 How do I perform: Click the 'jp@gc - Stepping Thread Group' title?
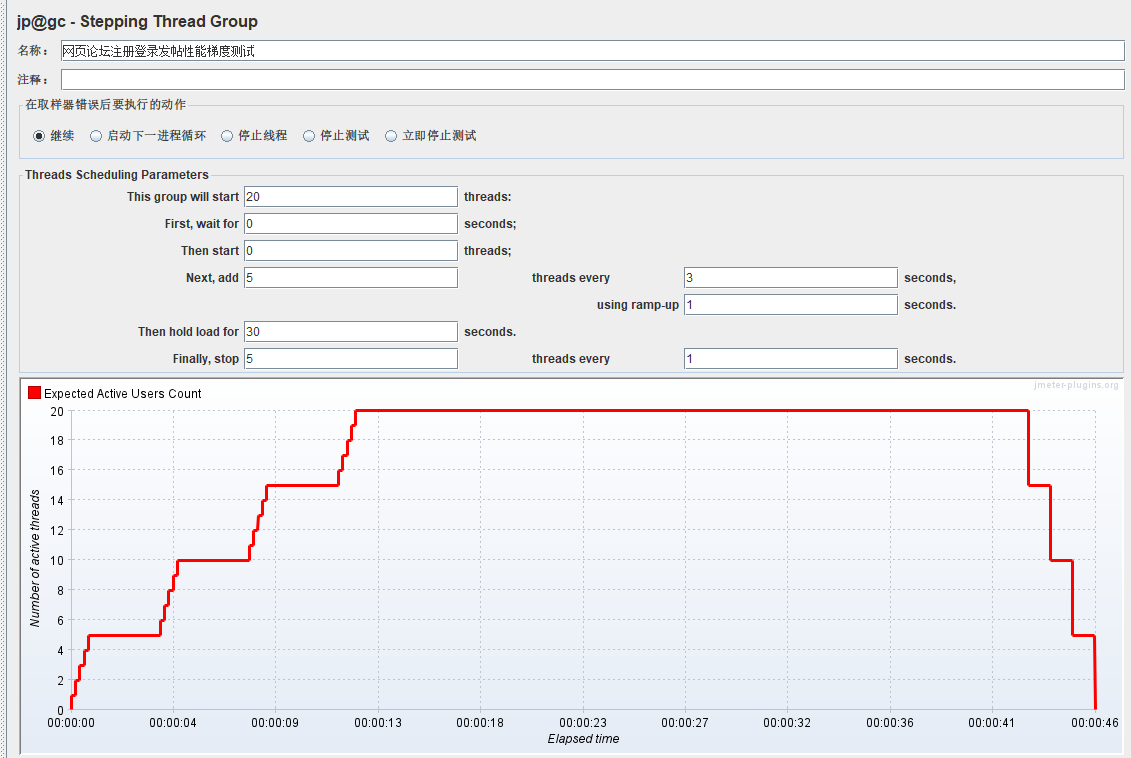[x=137, y=22]
